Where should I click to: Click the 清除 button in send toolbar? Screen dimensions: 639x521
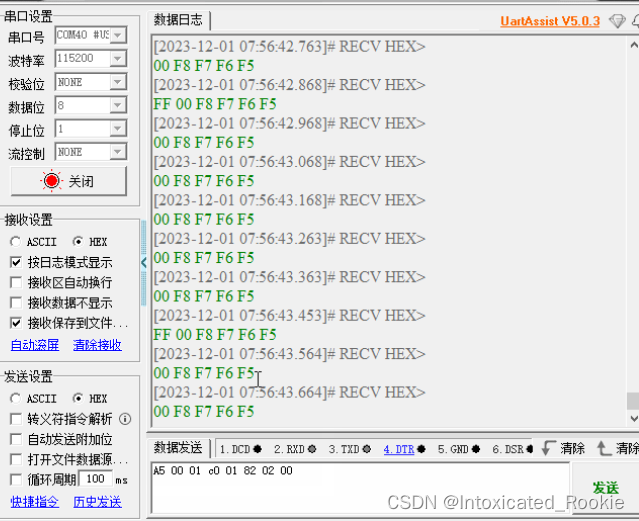tap(572, 448)
